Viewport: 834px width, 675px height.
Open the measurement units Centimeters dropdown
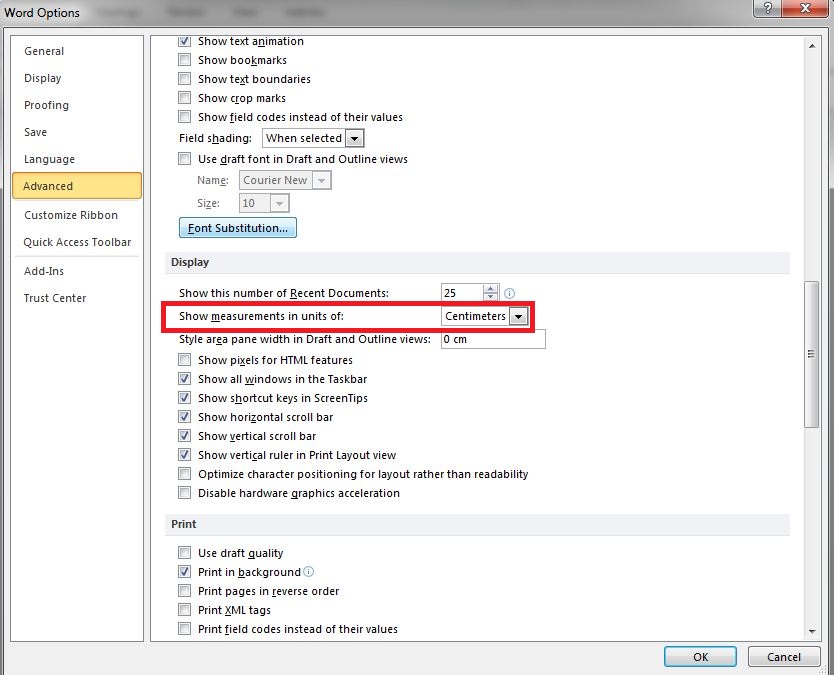518,316
